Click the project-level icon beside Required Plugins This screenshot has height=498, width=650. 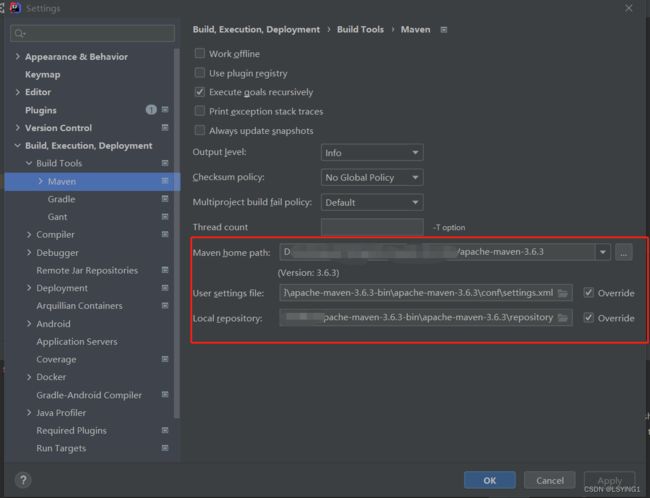[165, 430]
